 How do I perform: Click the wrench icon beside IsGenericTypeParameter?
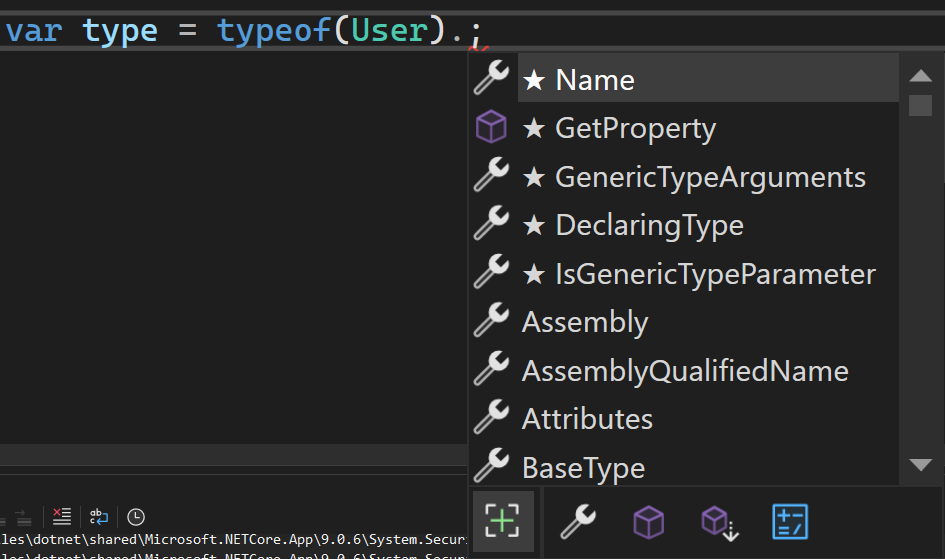[492, 272]
